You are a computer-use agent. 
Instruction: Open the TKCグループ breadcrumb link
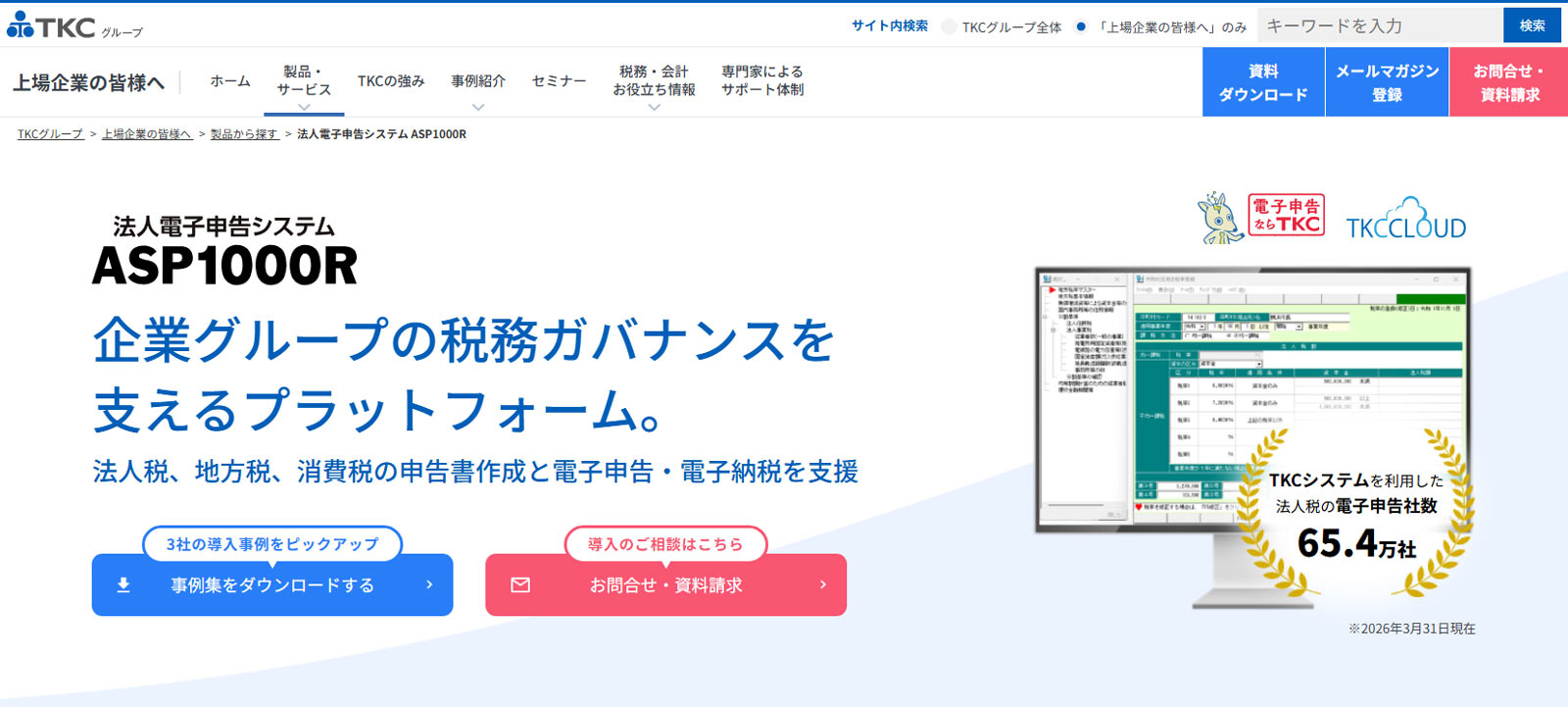tap(50, 134)
